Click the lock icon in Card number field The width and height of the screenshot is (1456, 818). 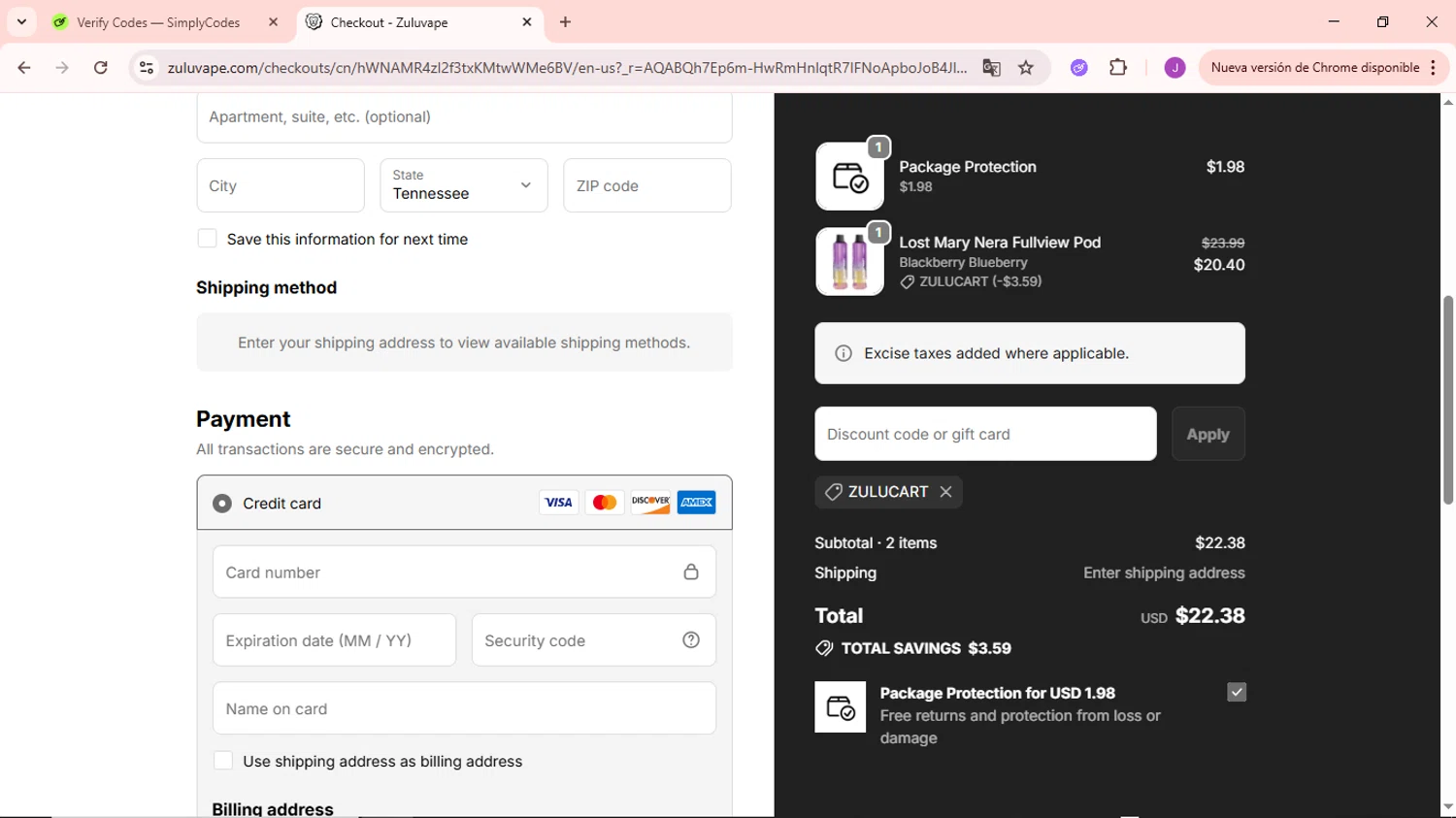click(691, 573)
